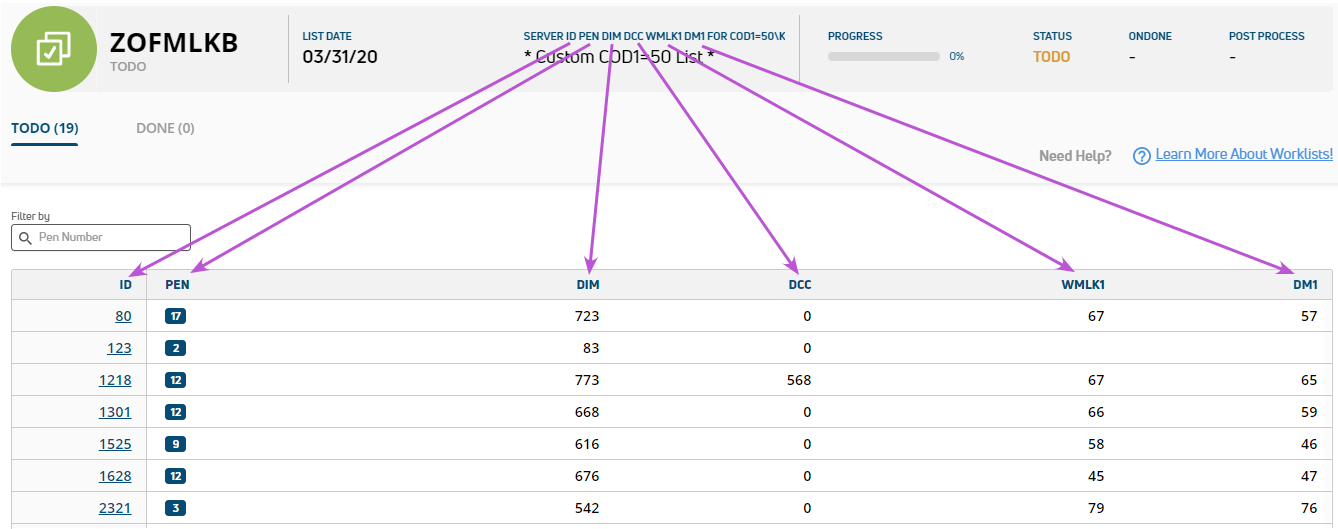
Task: Click the progress bar showing 0%
Action: click(x=884, y=56)
